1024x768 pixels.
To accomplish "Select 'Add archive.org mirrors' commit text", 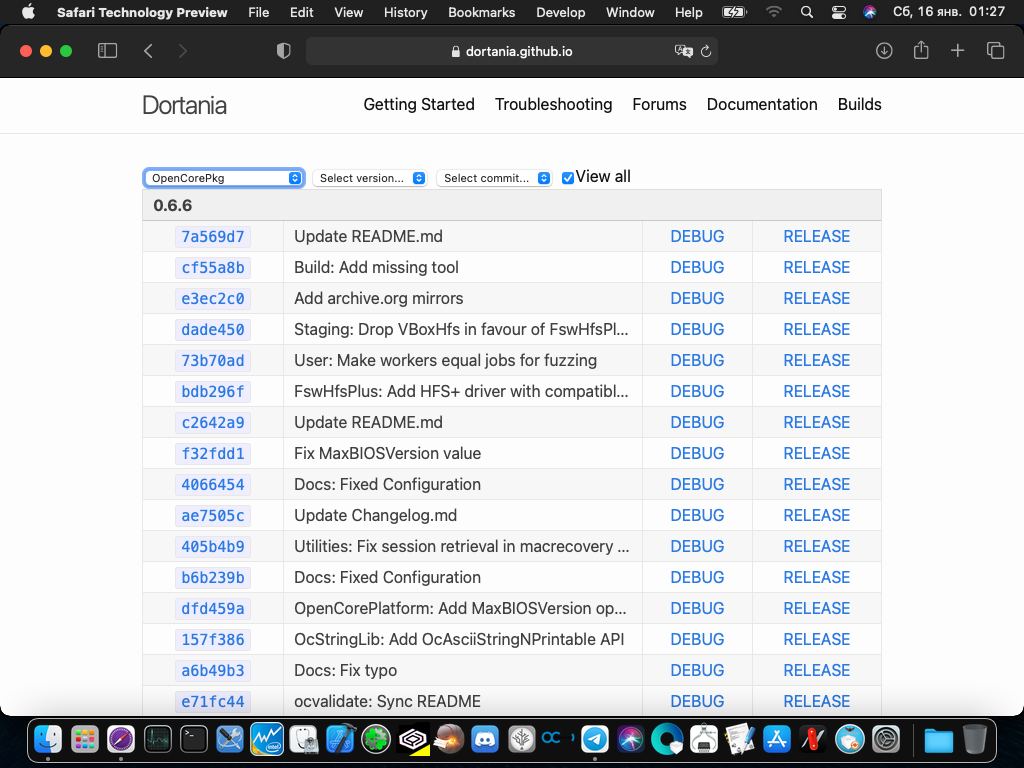I will [378, 298].
